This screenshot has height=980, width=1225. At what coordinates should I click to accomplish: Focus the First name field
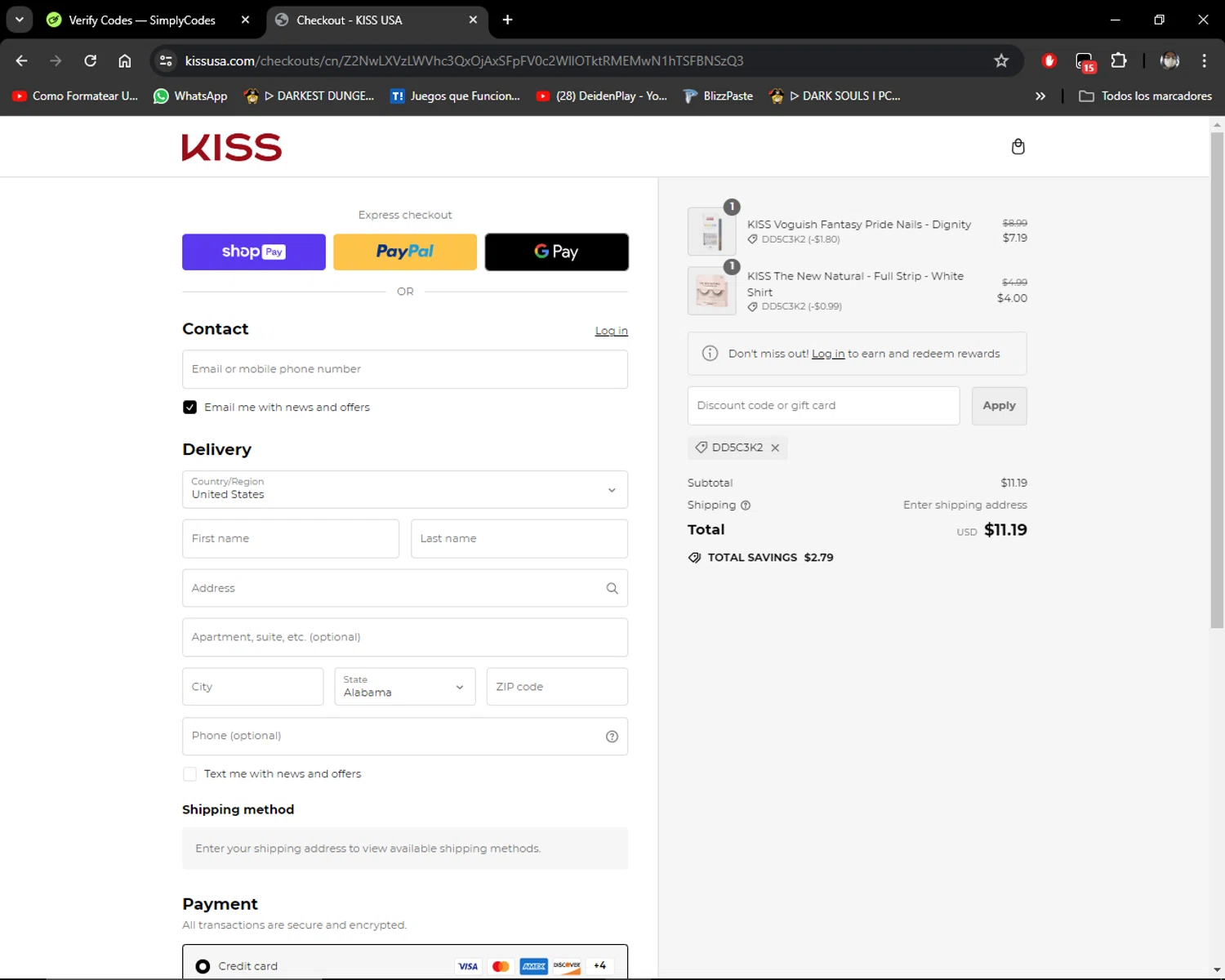coord(291,539)
